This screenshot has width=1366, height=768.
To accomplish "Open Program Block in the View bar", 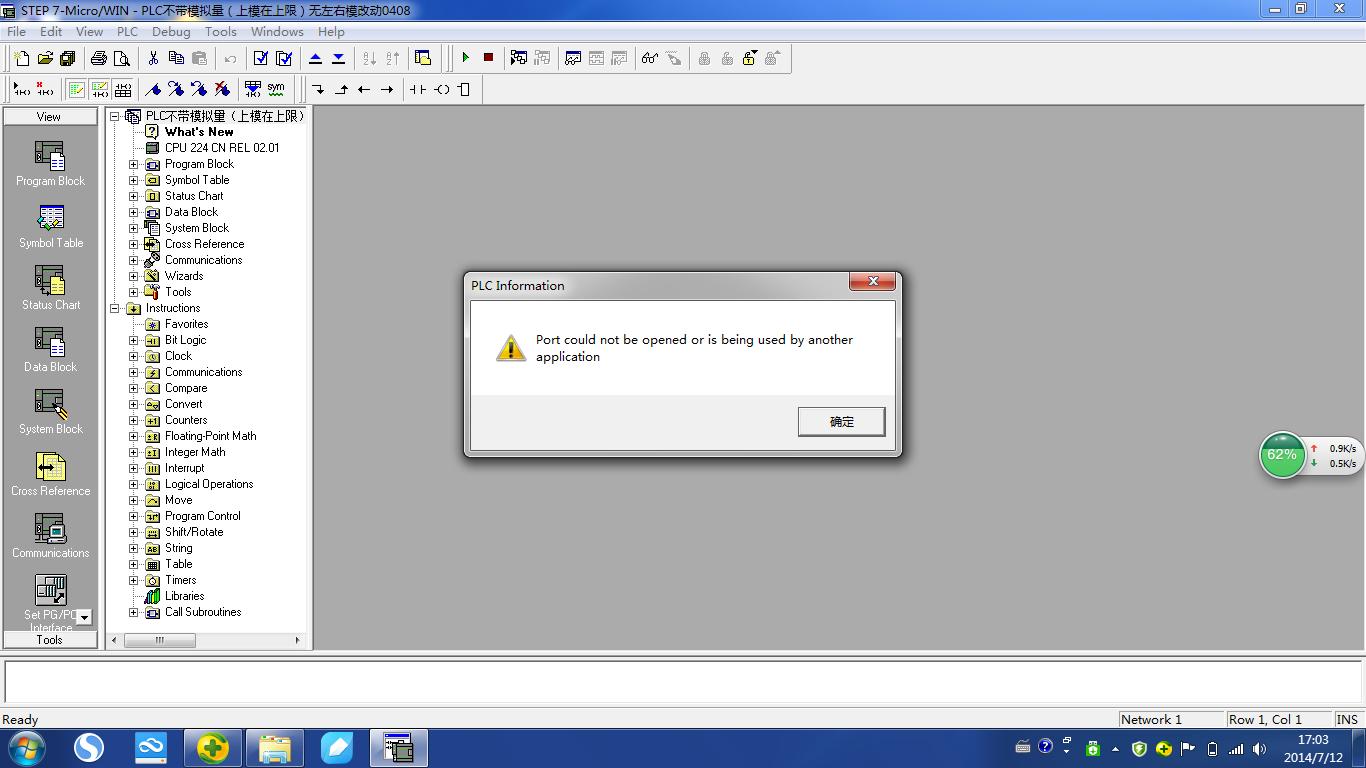I will pyautogui.click(x=50, y=164).
